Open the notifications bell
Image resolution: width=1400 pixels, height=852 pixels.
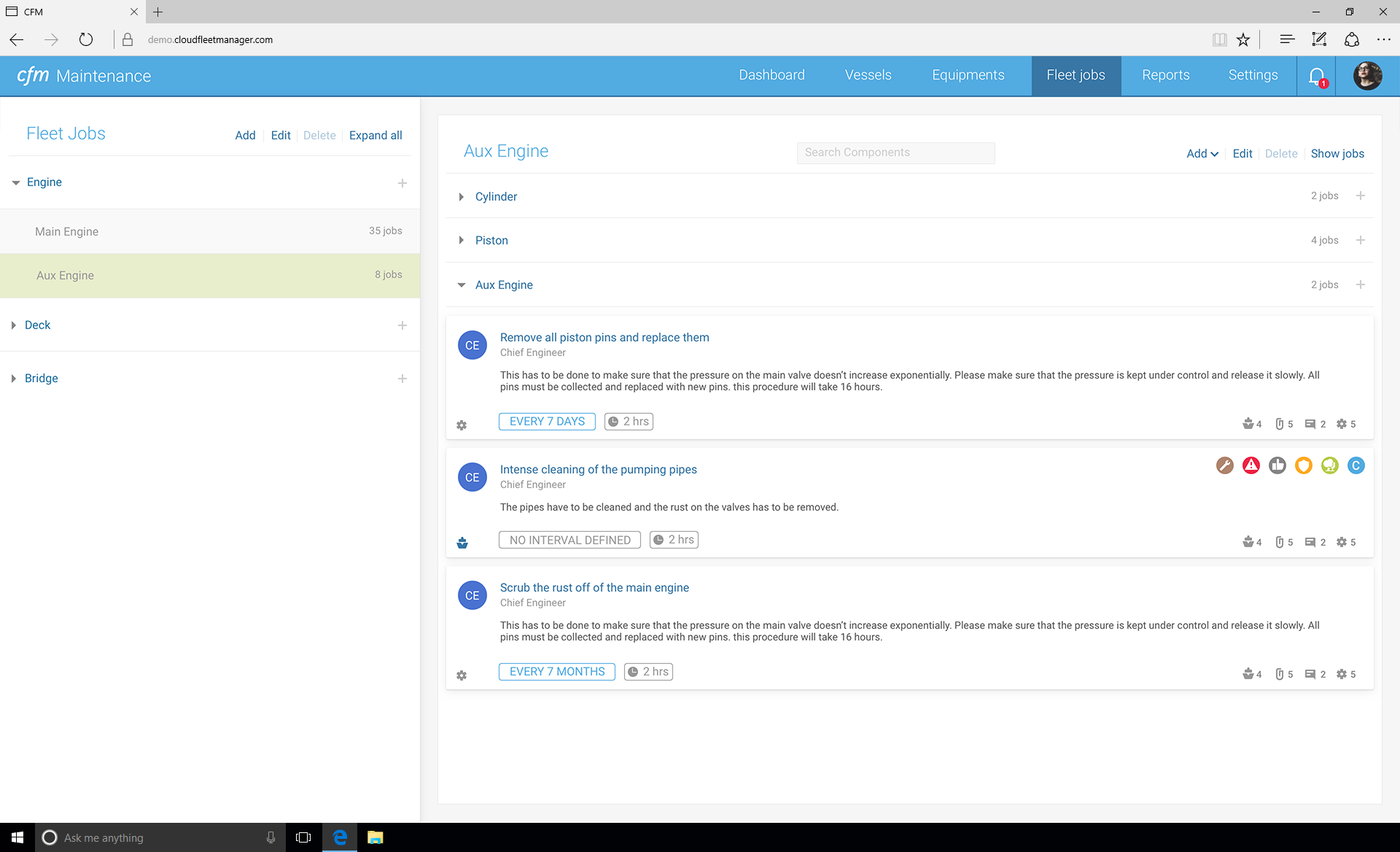[1316, 76]
